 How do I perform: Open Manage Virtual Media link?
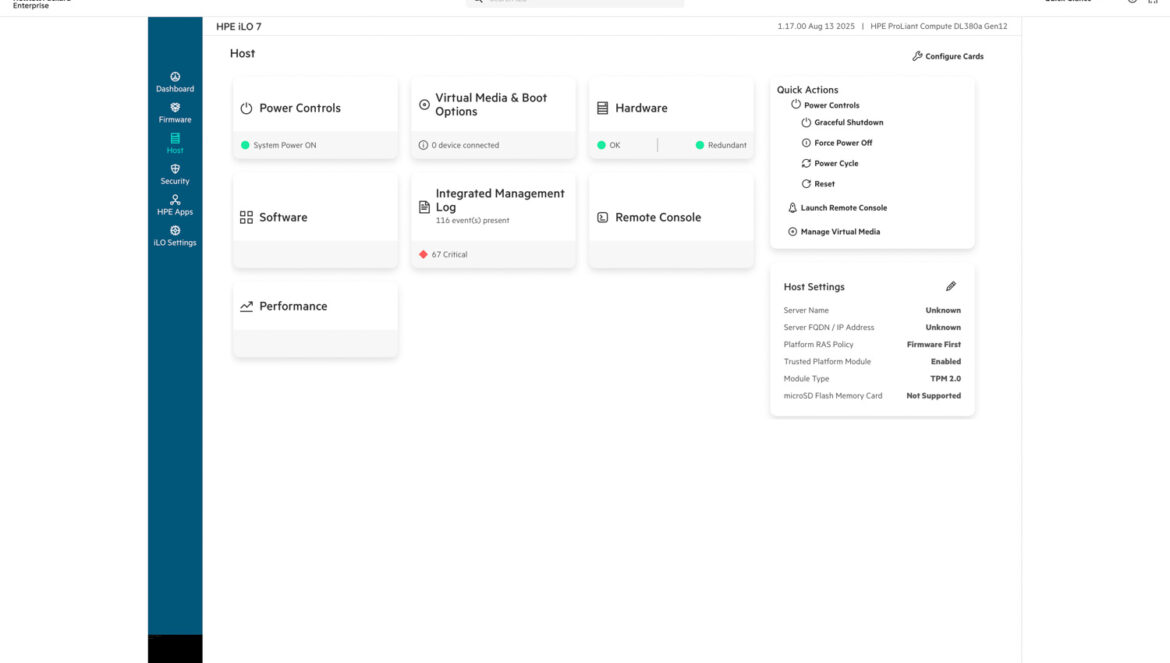[839, 232]
